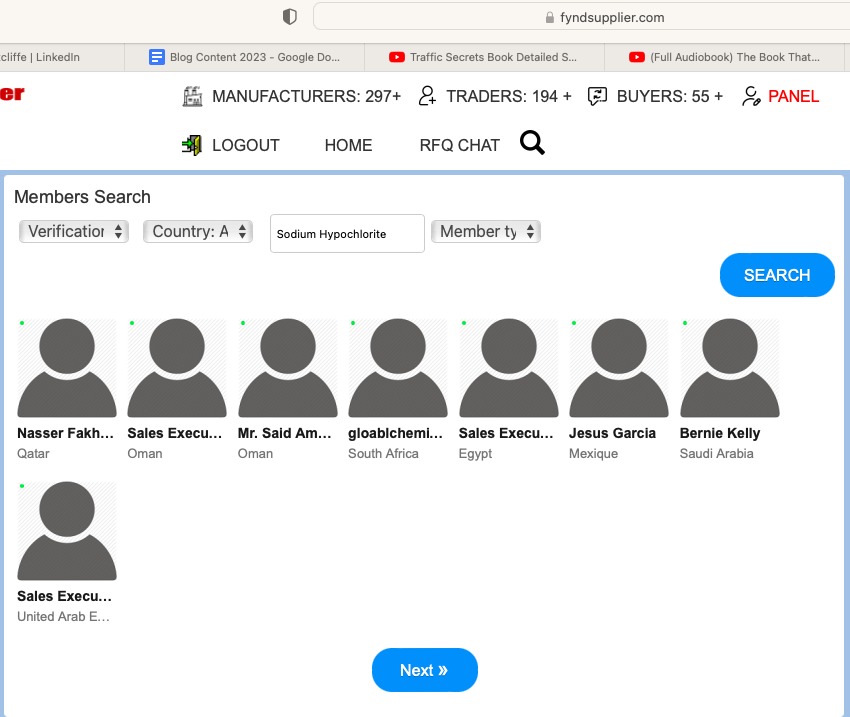Open the United Arab E... member avatar
The height and width of the screenshot is (717, 850).
pyautogui.click(x=67, y=531)
